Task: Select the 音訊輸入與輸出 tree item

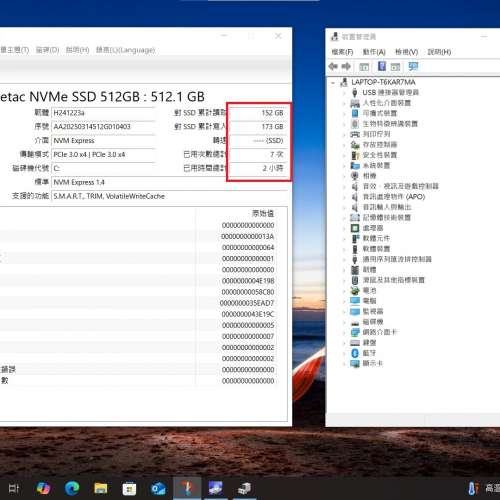Action: [387, 207]
